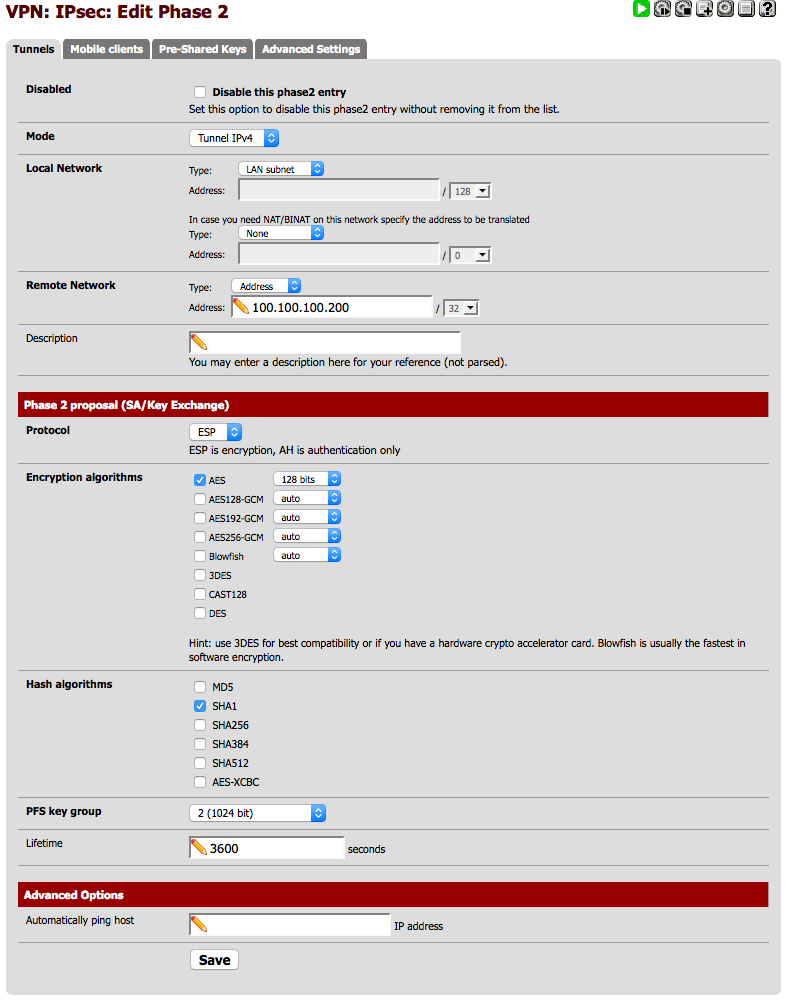This screenshot has width=789, height=1005.
Task: Switch to the Tunnels tab
Action: [33, 49]
